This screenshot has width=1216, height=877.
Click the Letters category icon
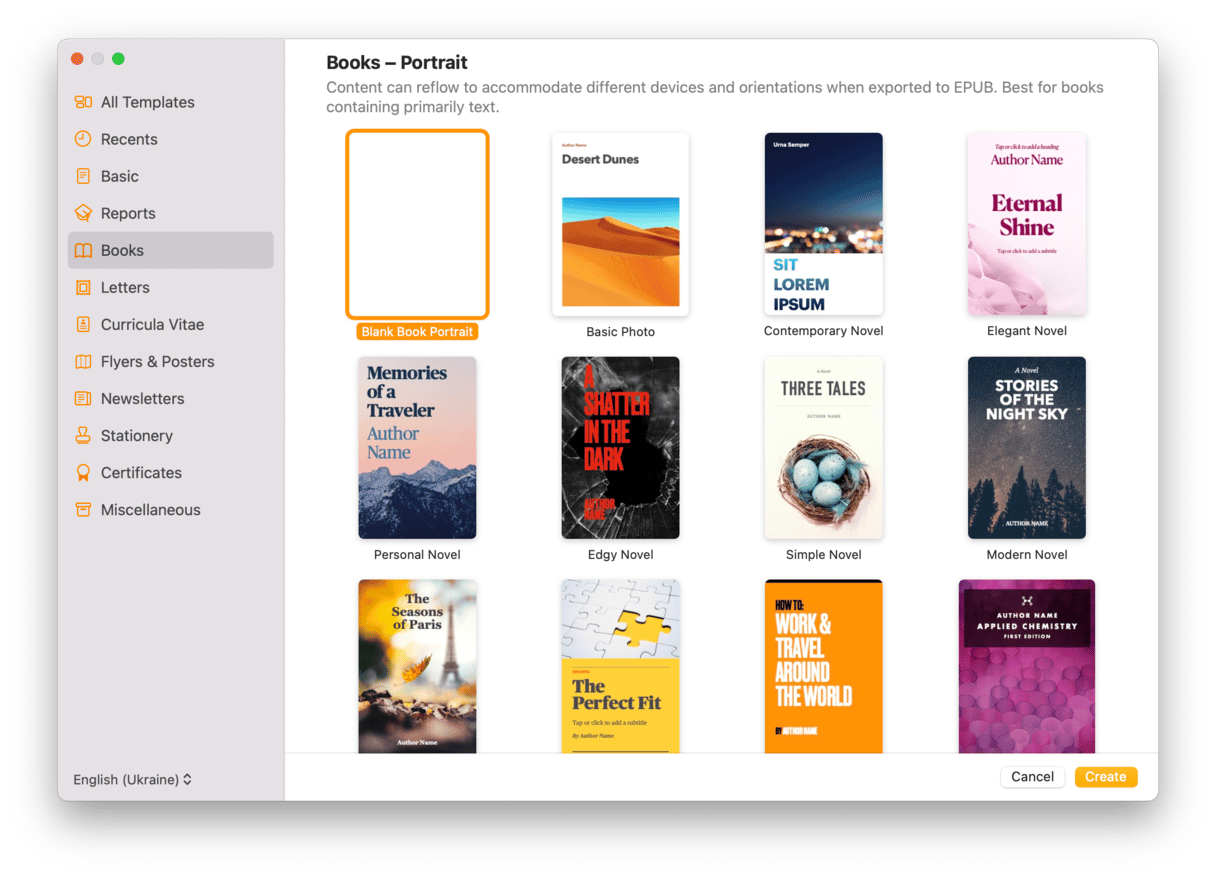tap(83, 287)
